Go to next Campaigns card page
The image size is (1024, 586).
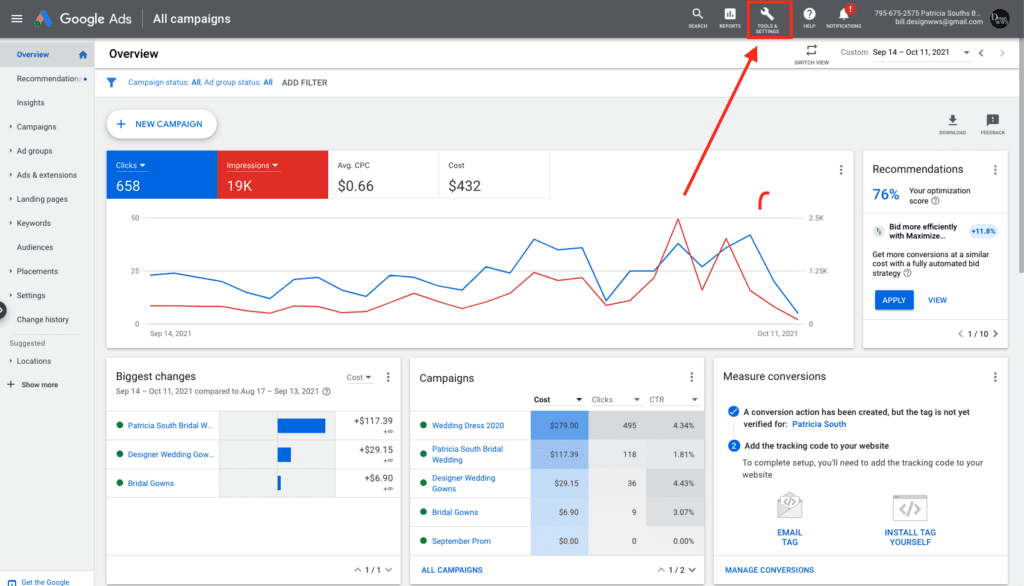(x=692, y=570)
